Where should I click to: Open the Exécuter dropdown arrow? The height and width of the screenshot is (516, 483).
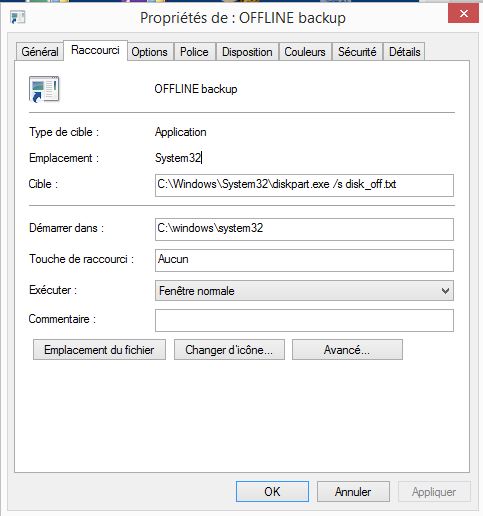click(445, 291)
